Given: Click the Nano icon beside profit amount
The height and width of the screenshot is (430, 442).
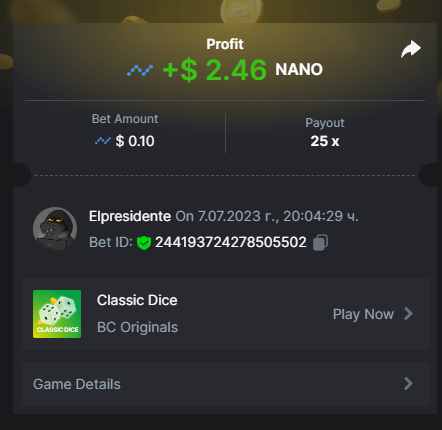Looking at the screenshot, I should [140, 70].
